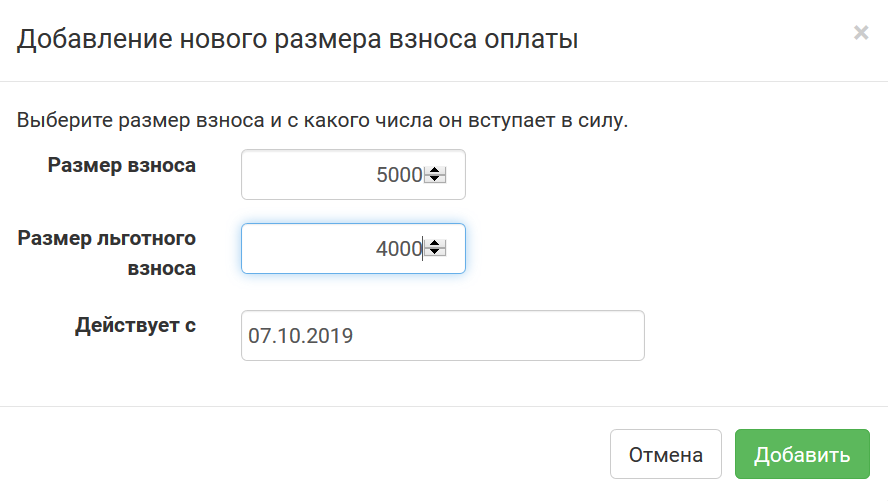Increase Размер взноса with the up arrow
Image resolution: width=888 pixels, height=501 pixels.
pyautogui.click(x=435, y=171)
